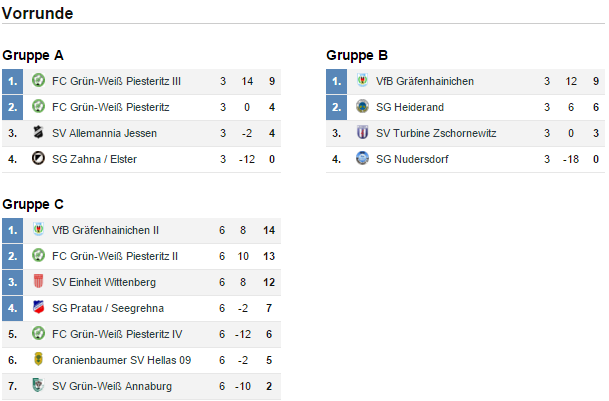Screen dimensions: 609x401
Task: Click FC Grün-Weiß Piesteritz III club crest
Action: point(38,81)
